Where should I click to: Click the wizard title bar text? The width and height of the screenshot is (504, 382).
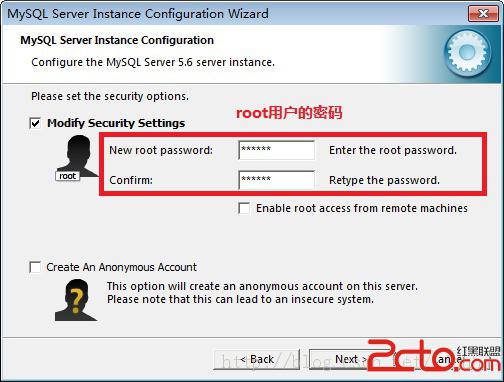click(x=138, y=14)
